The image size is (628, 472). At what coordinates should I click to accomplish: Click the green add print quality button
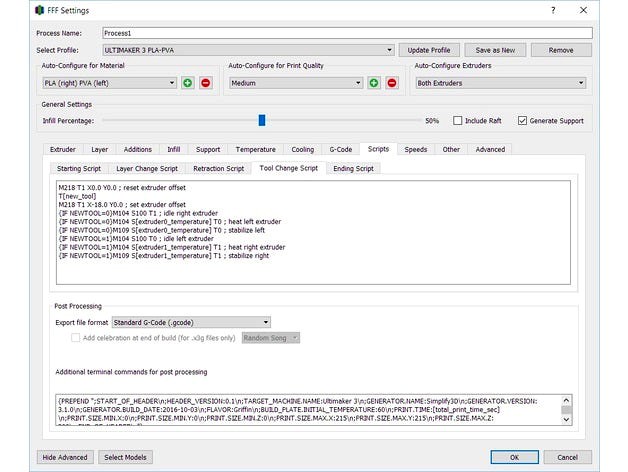[x=373, y=83]
